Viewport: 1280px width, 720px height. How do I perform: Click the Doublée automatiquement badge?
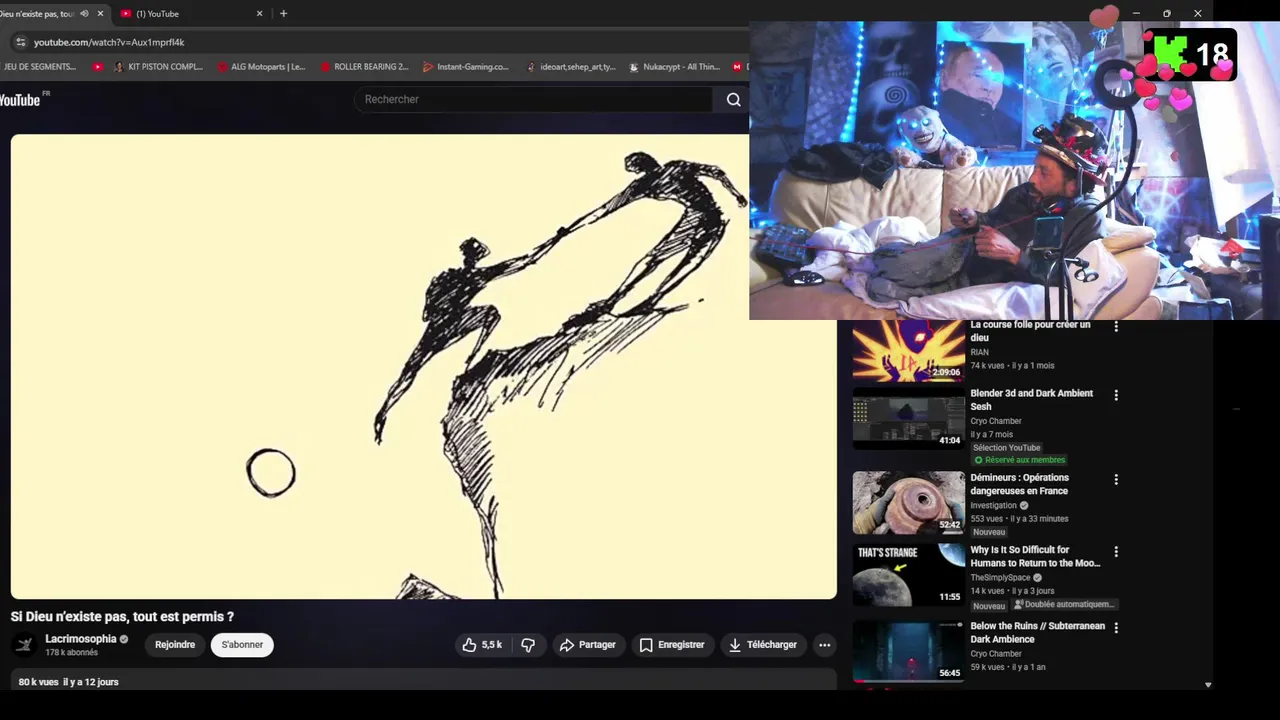tap(1063, 605)
